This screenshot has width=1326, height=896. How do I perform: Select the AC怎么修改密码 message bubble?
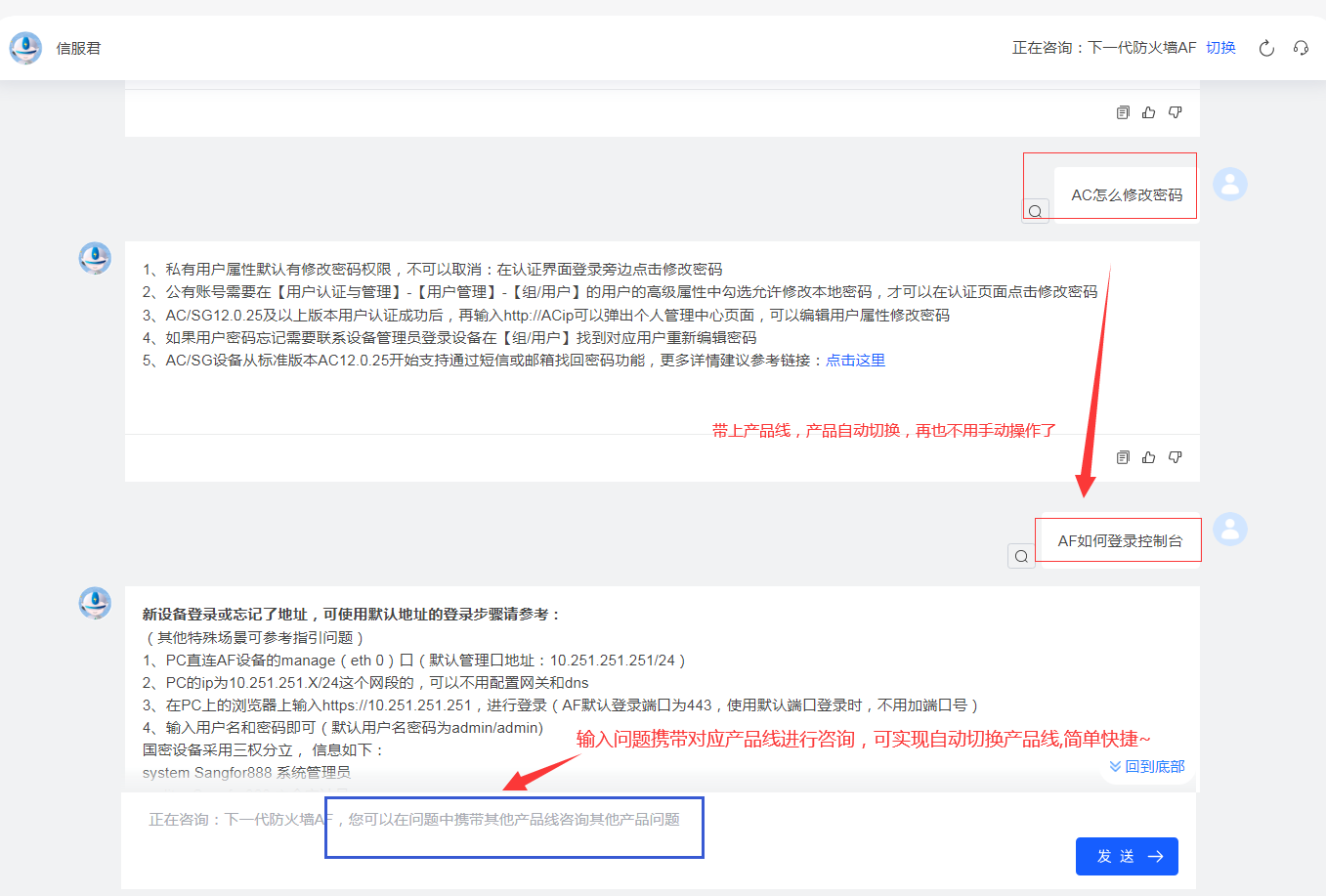(1127, 194)
